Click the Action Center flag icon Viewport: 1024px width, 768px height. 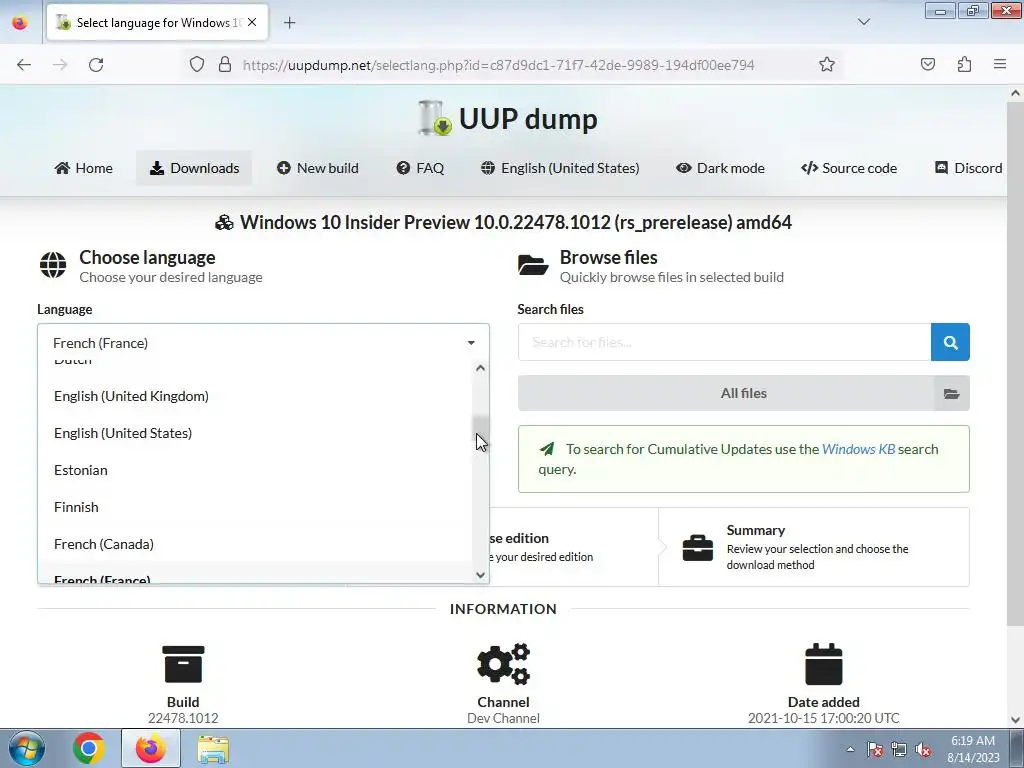875,750
